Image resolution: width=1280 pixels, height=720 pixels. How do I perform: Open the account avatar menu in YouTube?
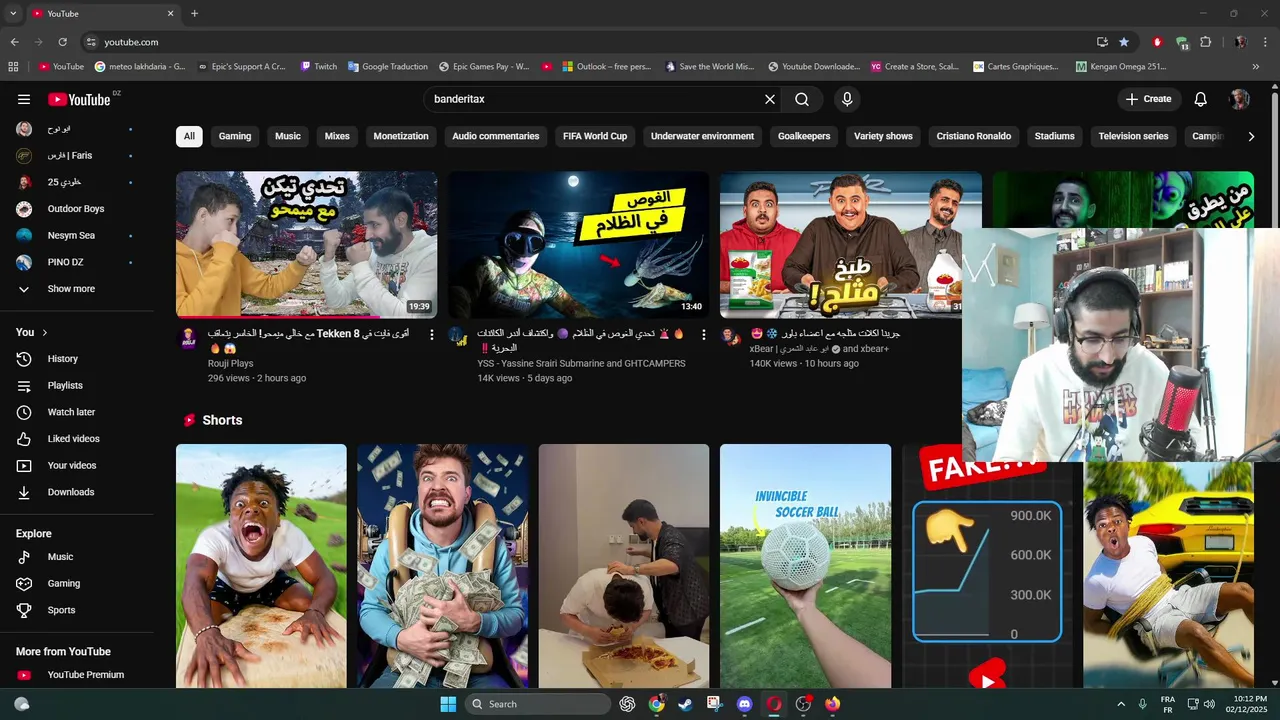[x=1240, y=99]
